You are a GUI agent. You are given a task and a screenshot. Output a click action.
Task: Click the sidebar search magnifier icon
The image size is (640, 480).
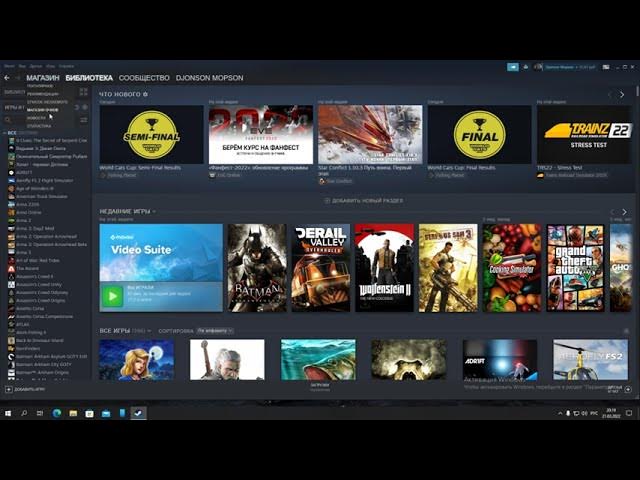point(7,120)
